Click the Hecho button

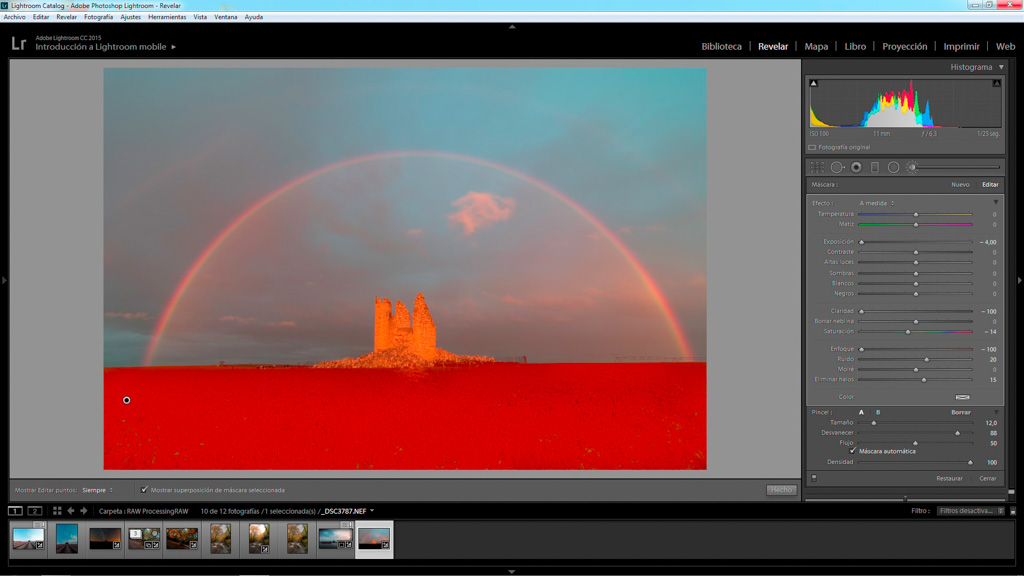coord(781,490)
